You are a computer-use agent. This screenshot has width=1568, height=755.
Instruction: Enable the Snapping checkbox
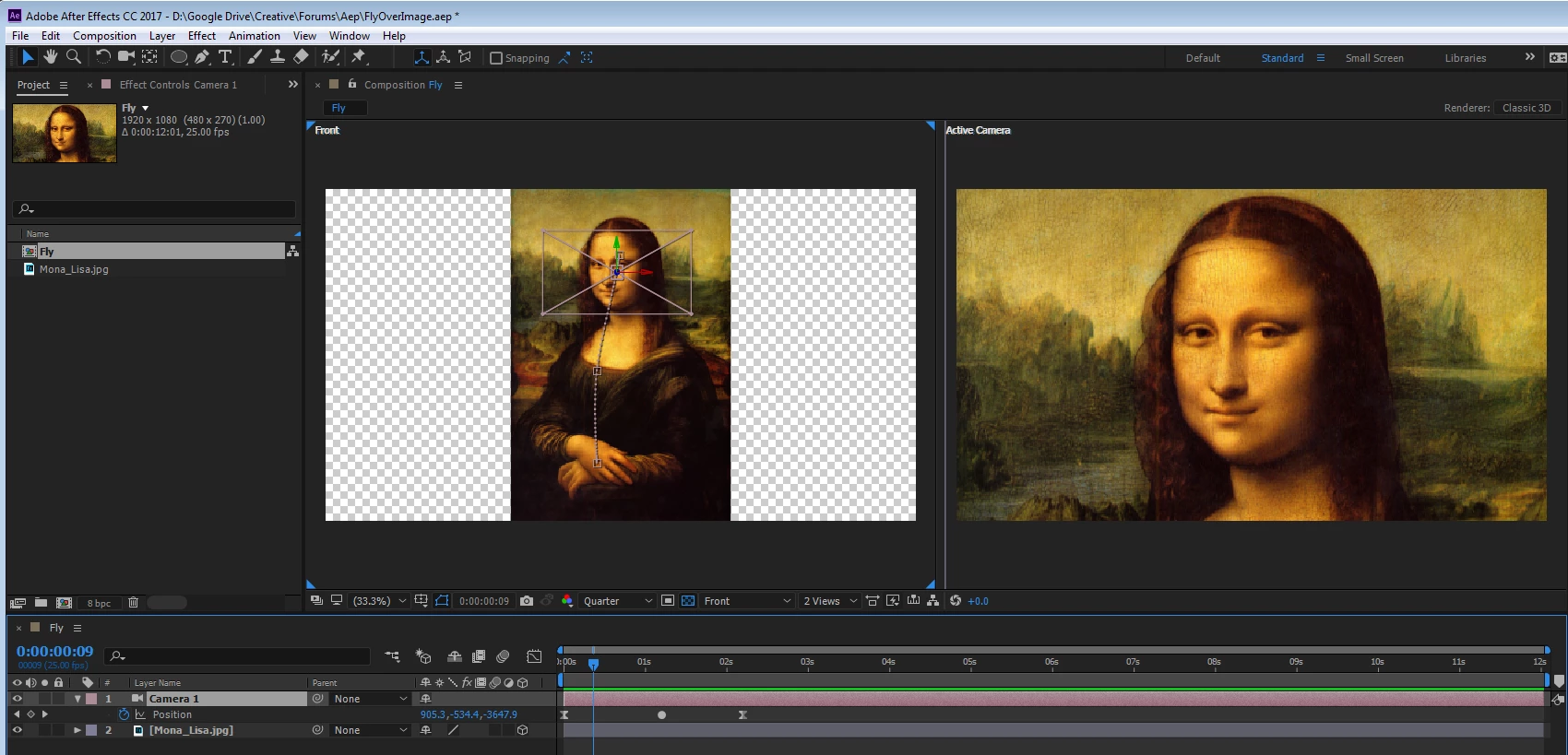pos(496,58)
